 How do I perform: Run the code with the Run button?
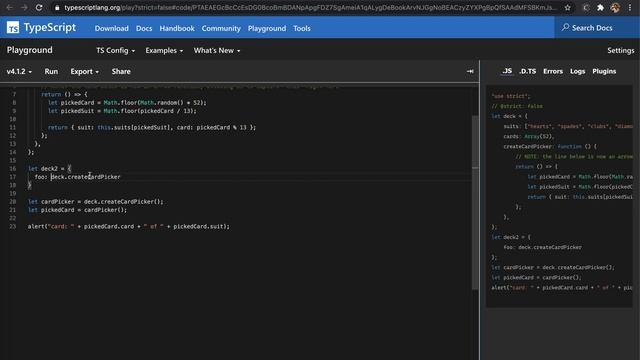click(x=51, y=71)
